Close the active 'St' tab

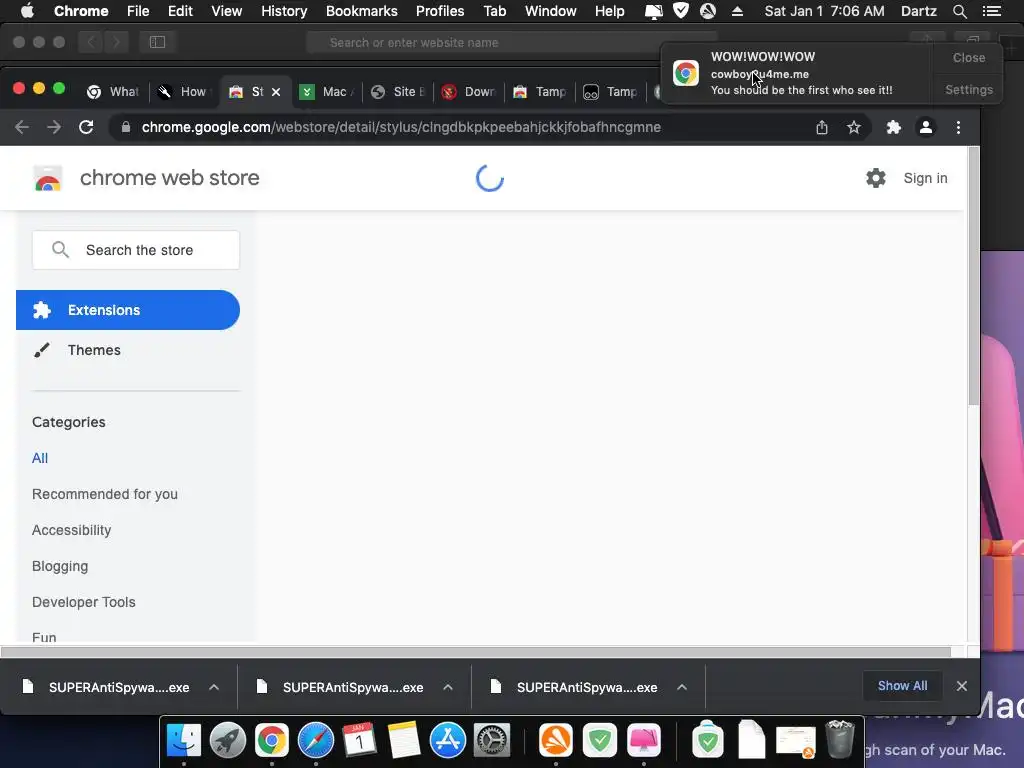tap(276, 92)
